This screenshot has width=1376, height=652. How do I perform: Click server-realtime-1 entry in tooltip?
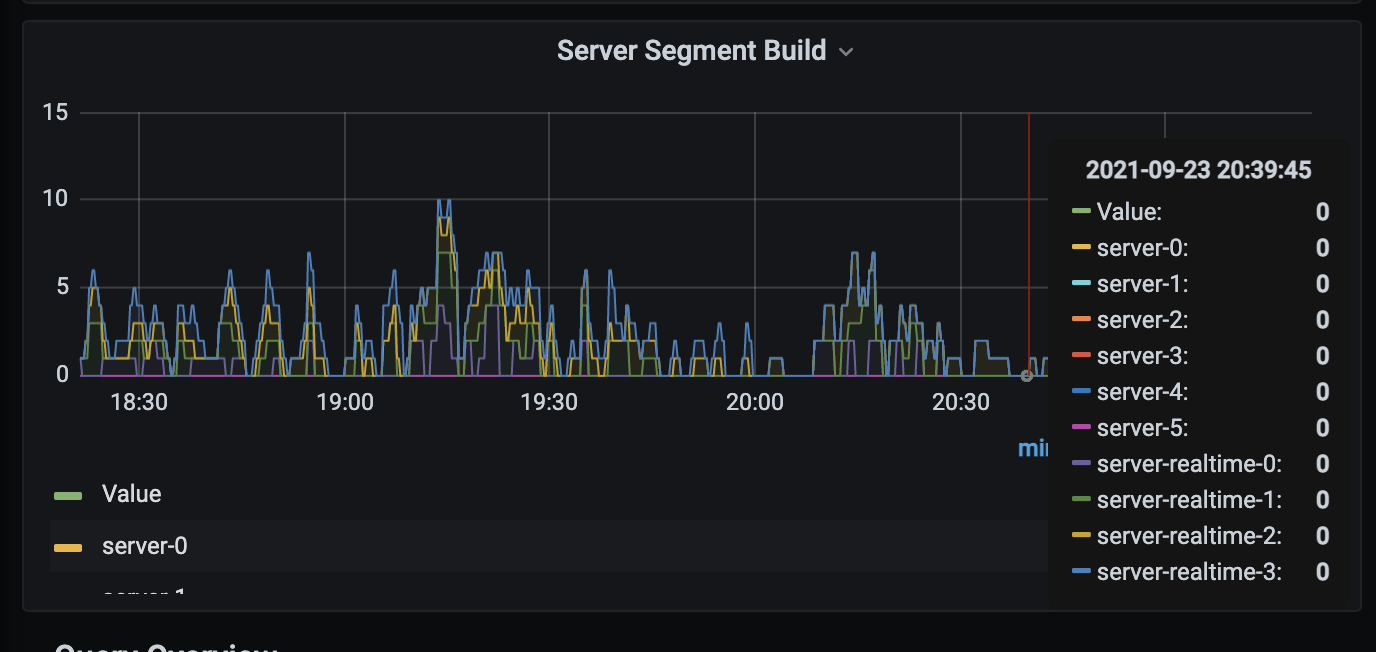tap(1200, 500)
